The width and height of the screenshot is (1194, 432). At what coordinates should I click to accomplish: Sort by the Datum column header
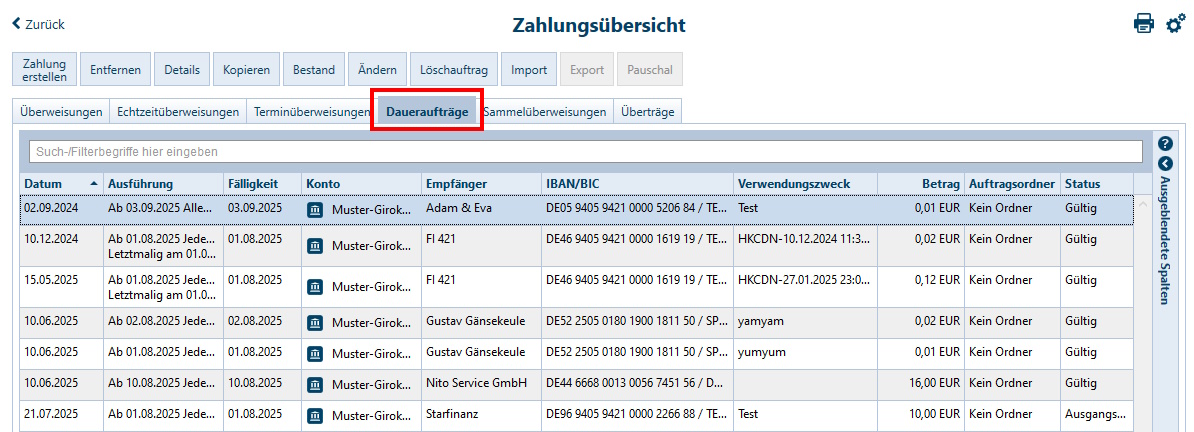pos(62,184)
